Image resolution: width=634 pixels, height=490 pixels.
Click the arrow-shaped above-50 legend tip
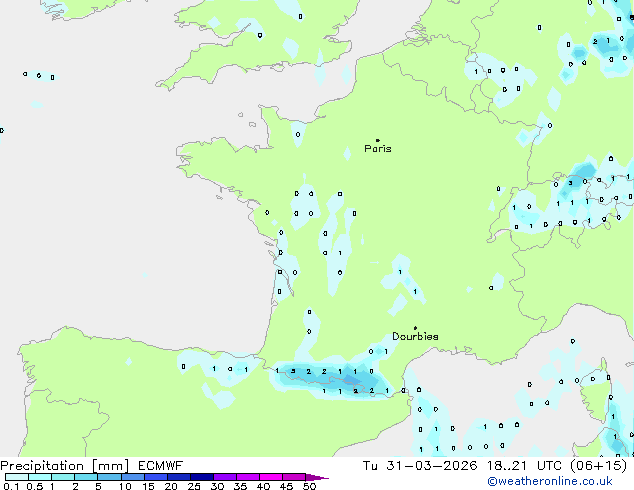(x=317, y=477)
